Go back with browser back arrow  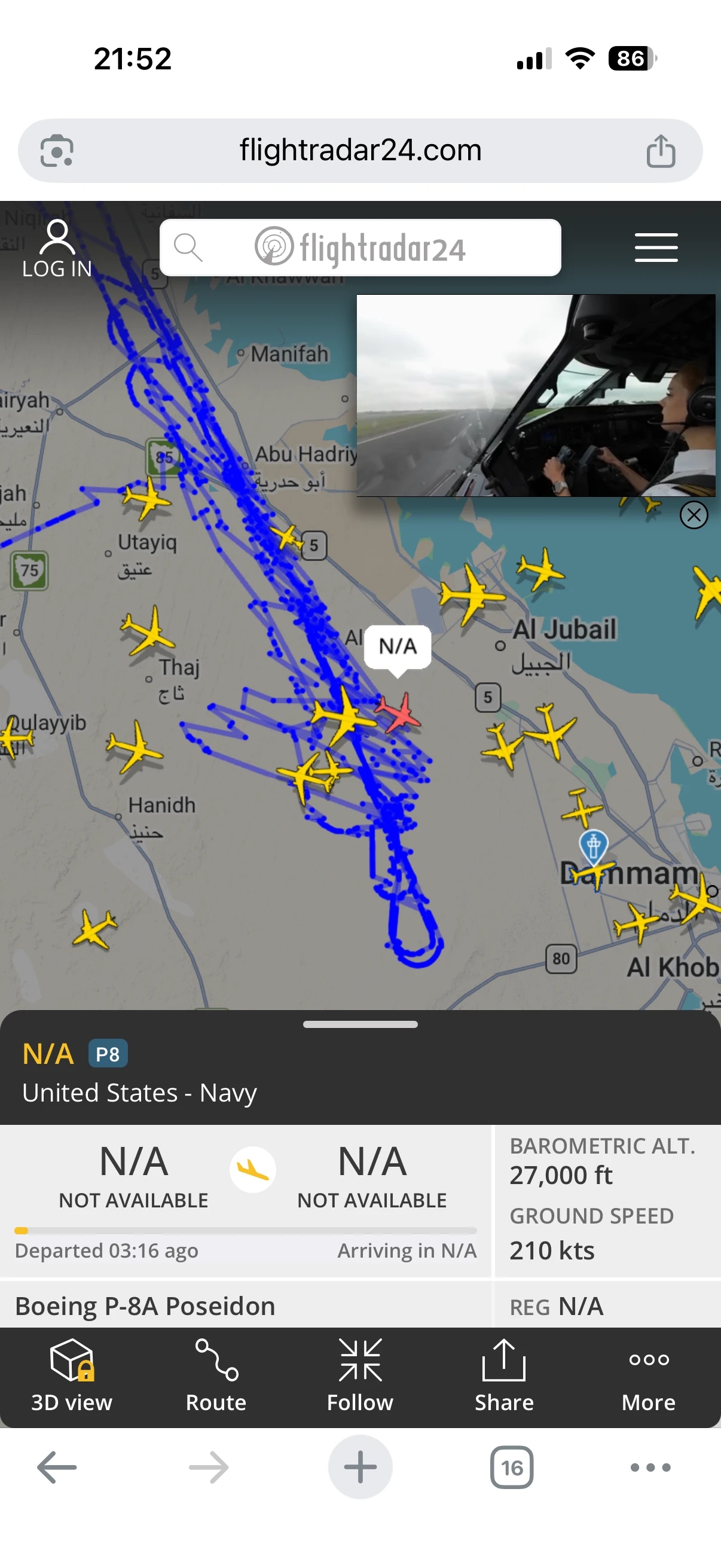pyautogui.click(x=57, y=1468)
